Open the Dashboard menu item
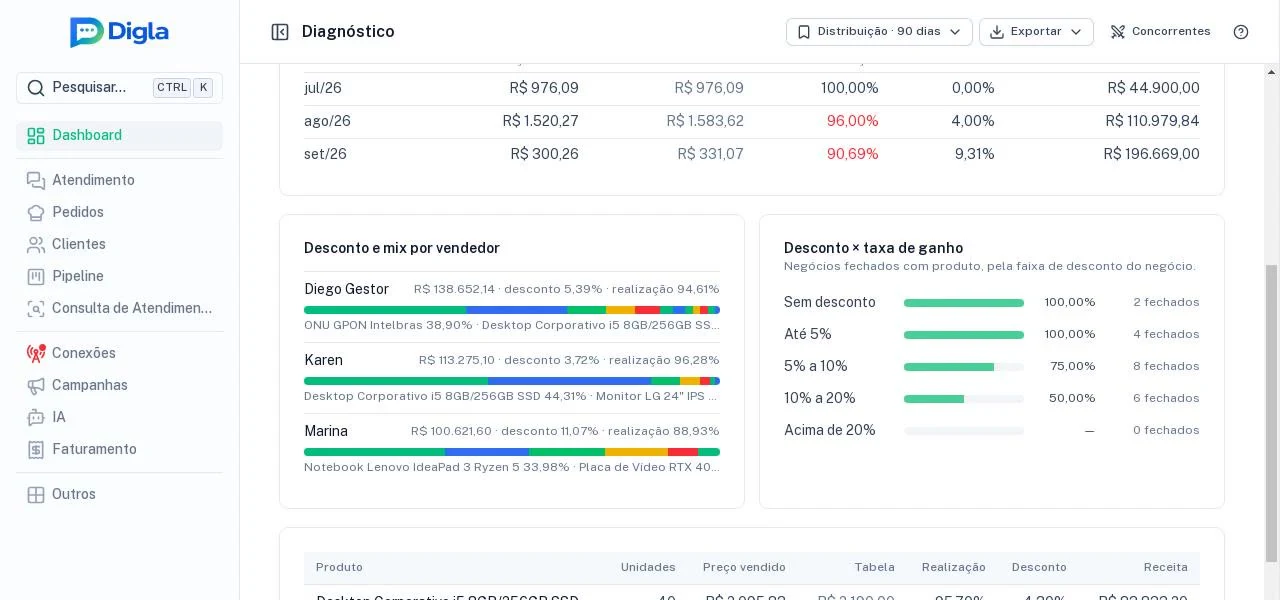The image size is (1280, 600). click(119, 136)
